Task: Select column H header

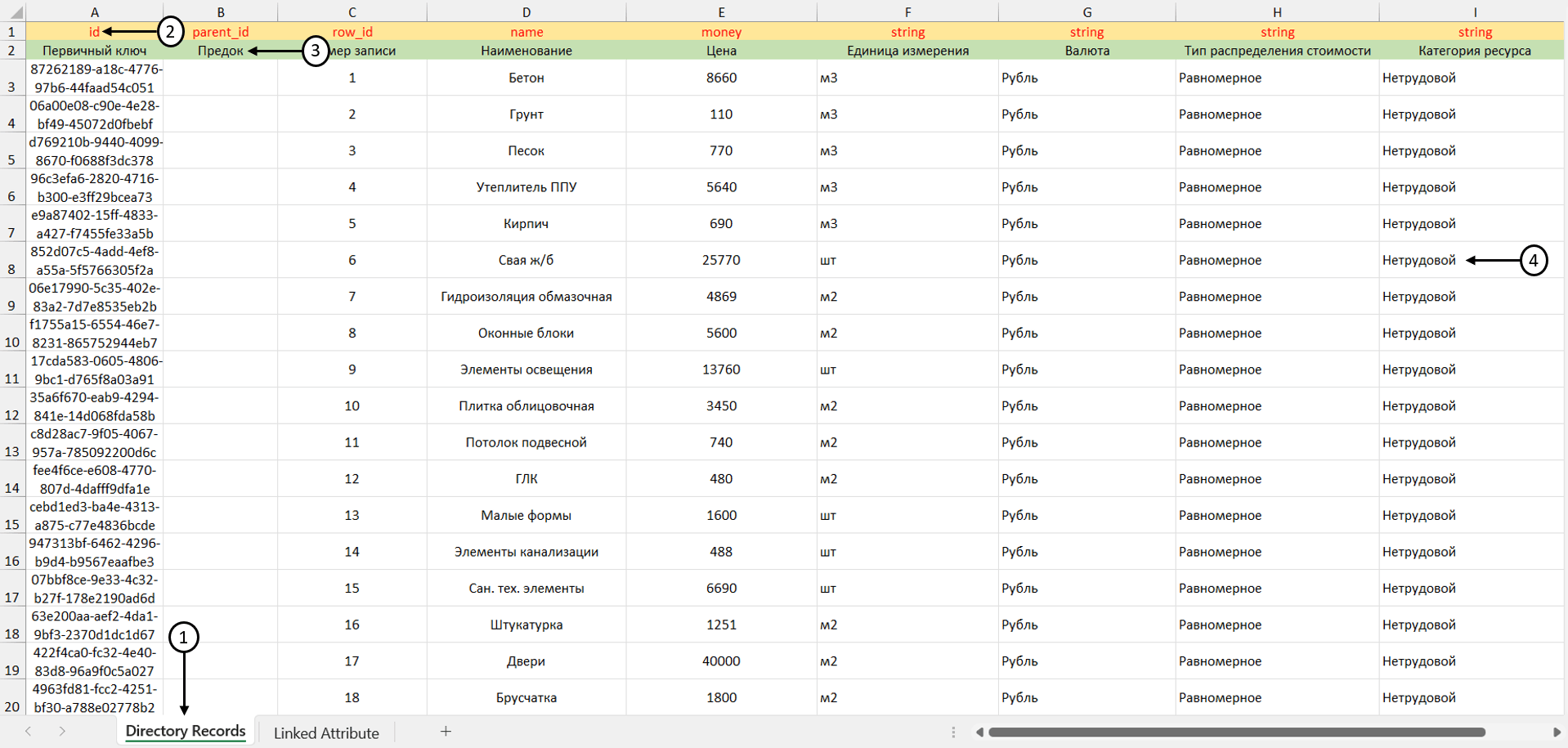Action: (1276, 11)
